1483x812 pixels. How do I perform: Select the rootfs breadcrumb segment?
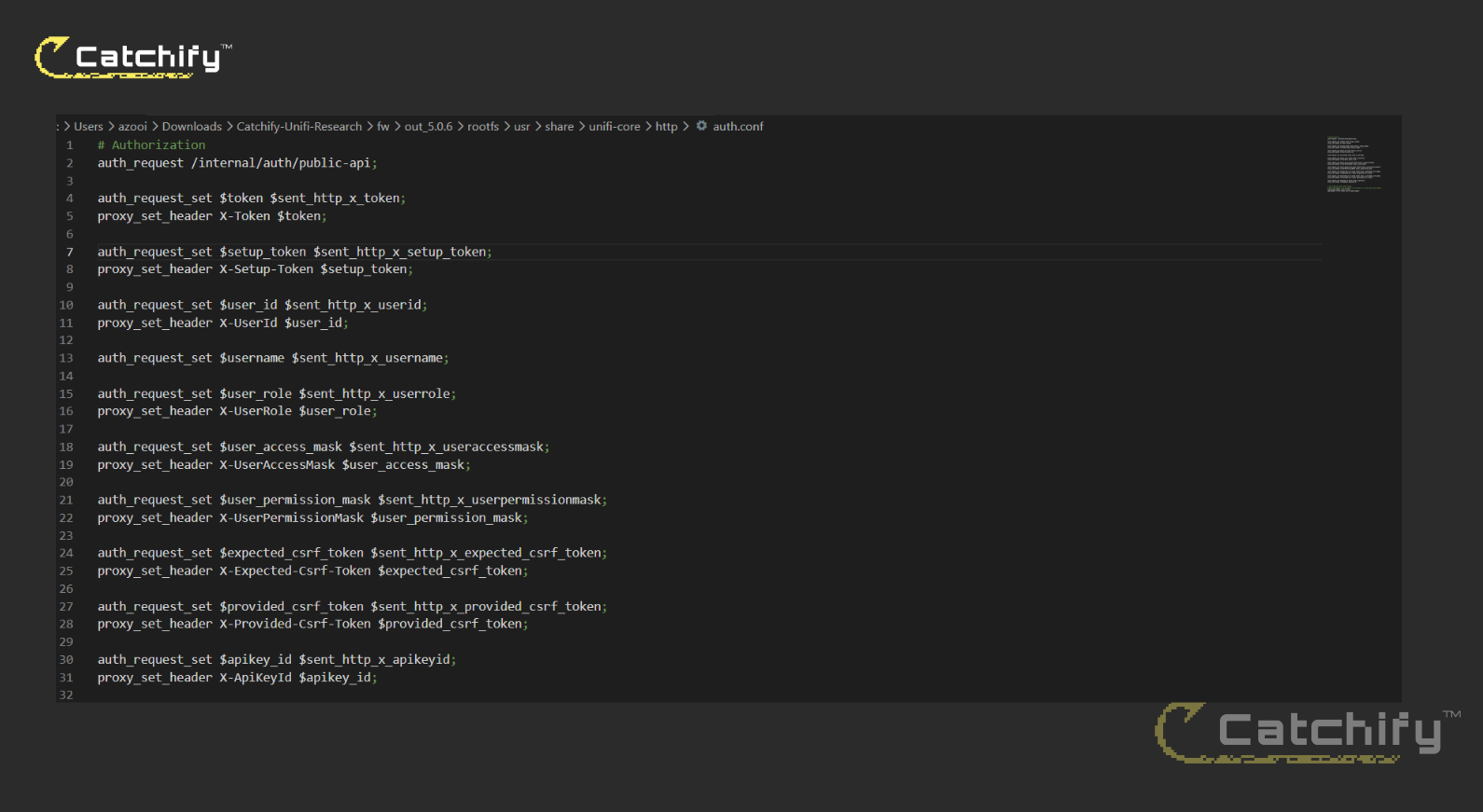click(x=483, y=127)
